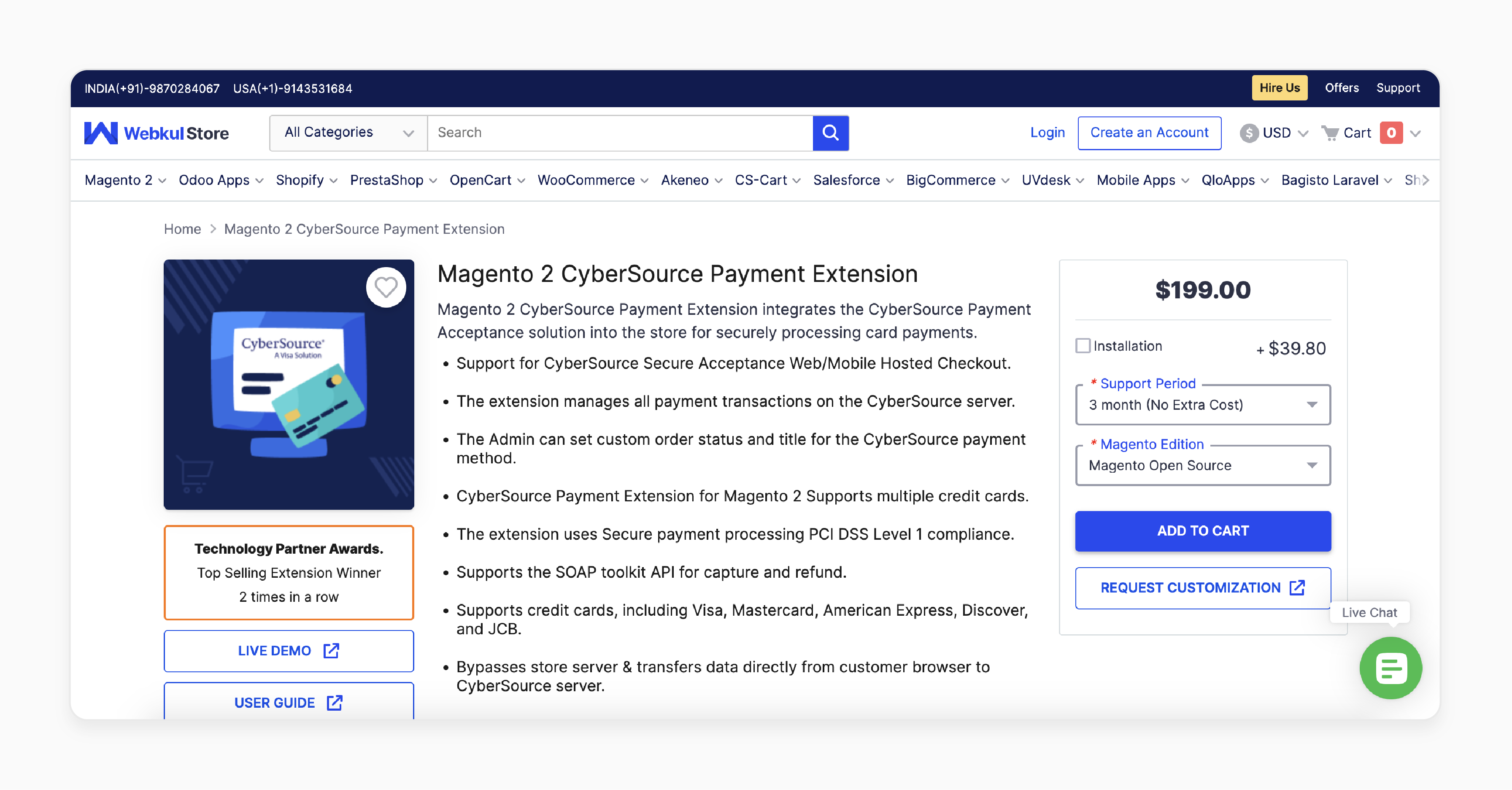Add product to wishlist with heart icon

pos(386,287)
